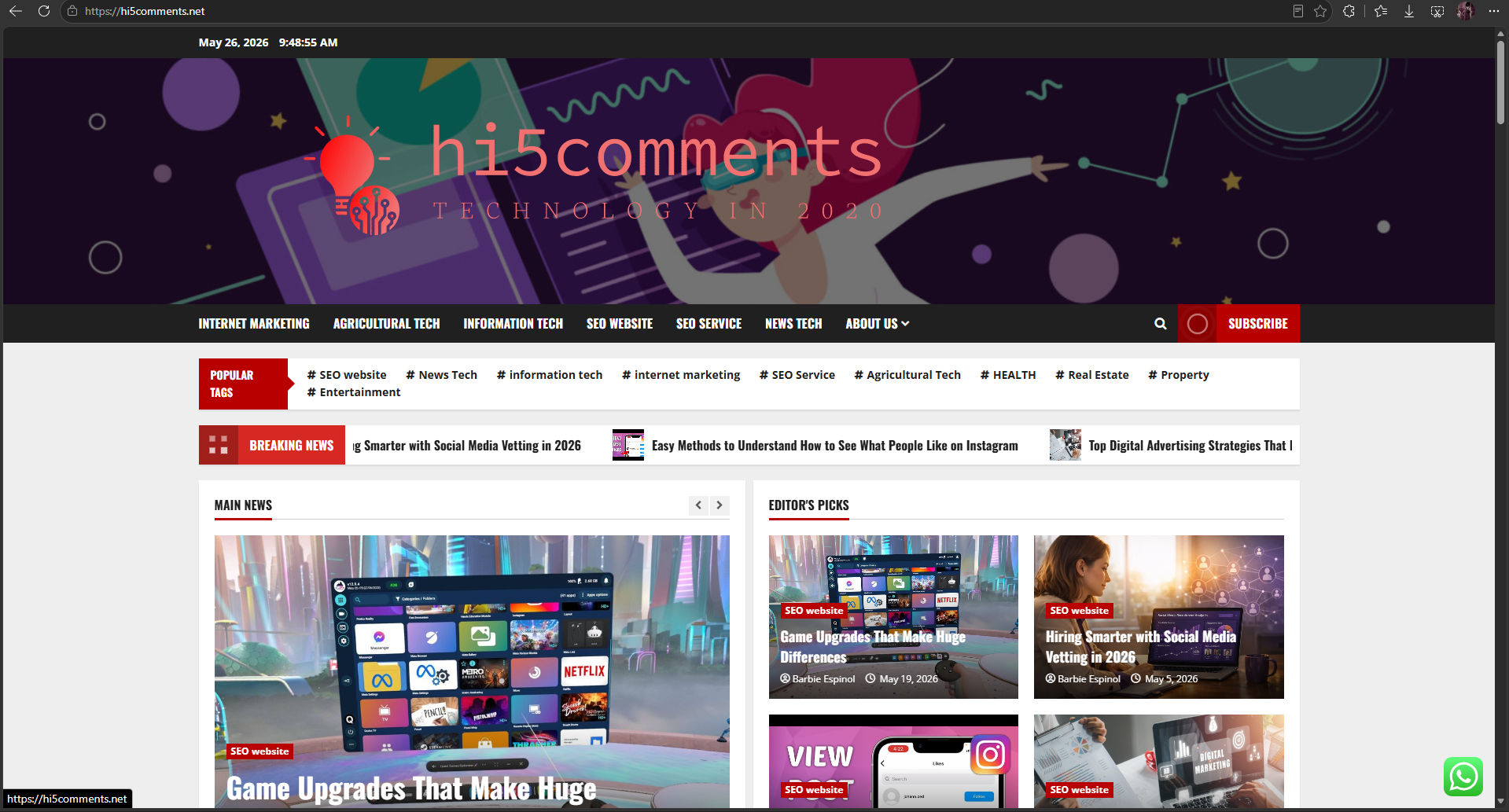Open WhatsApp chat floating icon
The height and width of the screenshot is (812, 1509).
(x=1463, y=777)
